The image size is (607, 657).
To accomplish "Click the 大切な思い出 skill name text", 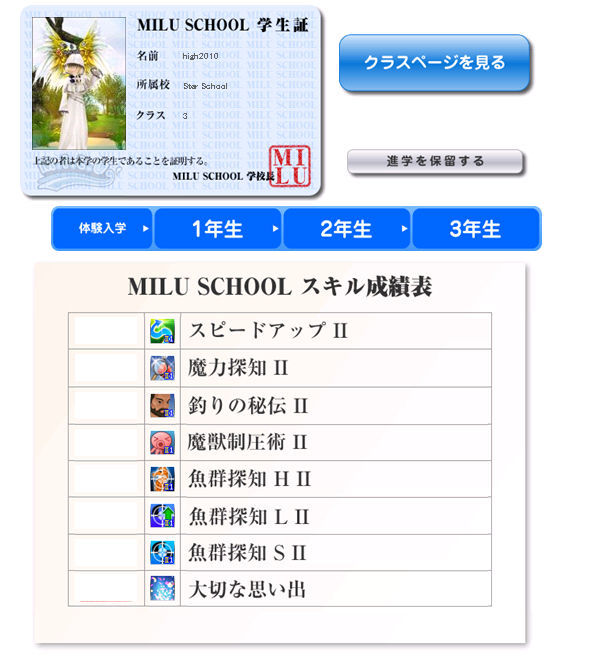I will tap(246, 589).
